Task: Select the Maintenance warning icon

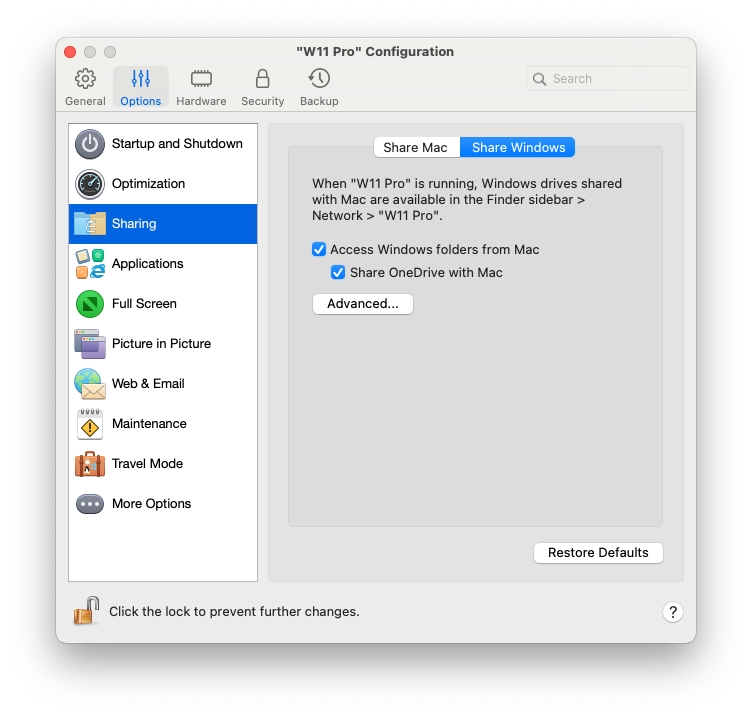Action: 90,424
